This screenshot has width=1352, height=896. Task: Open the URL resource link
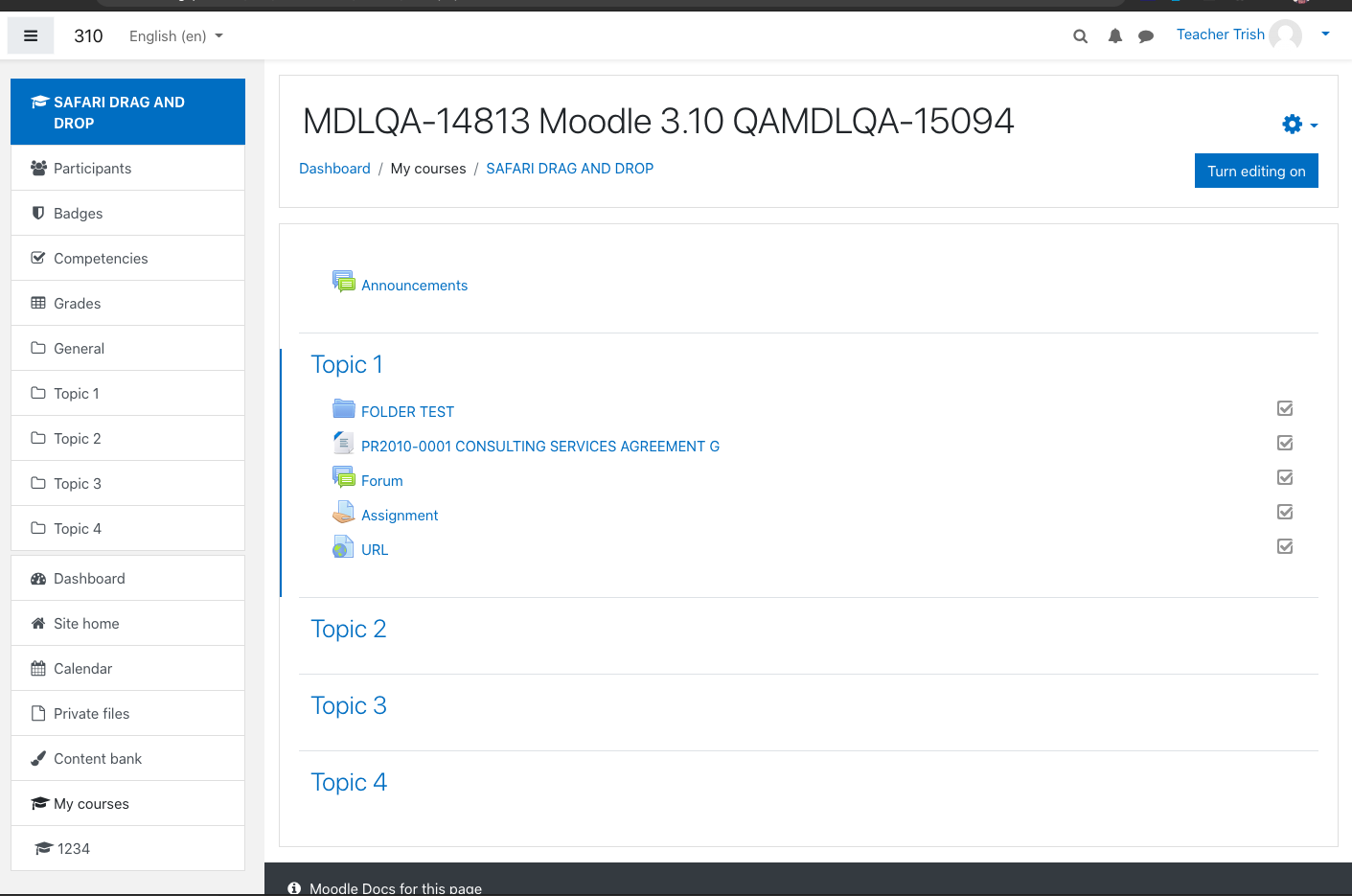[375, 550]
